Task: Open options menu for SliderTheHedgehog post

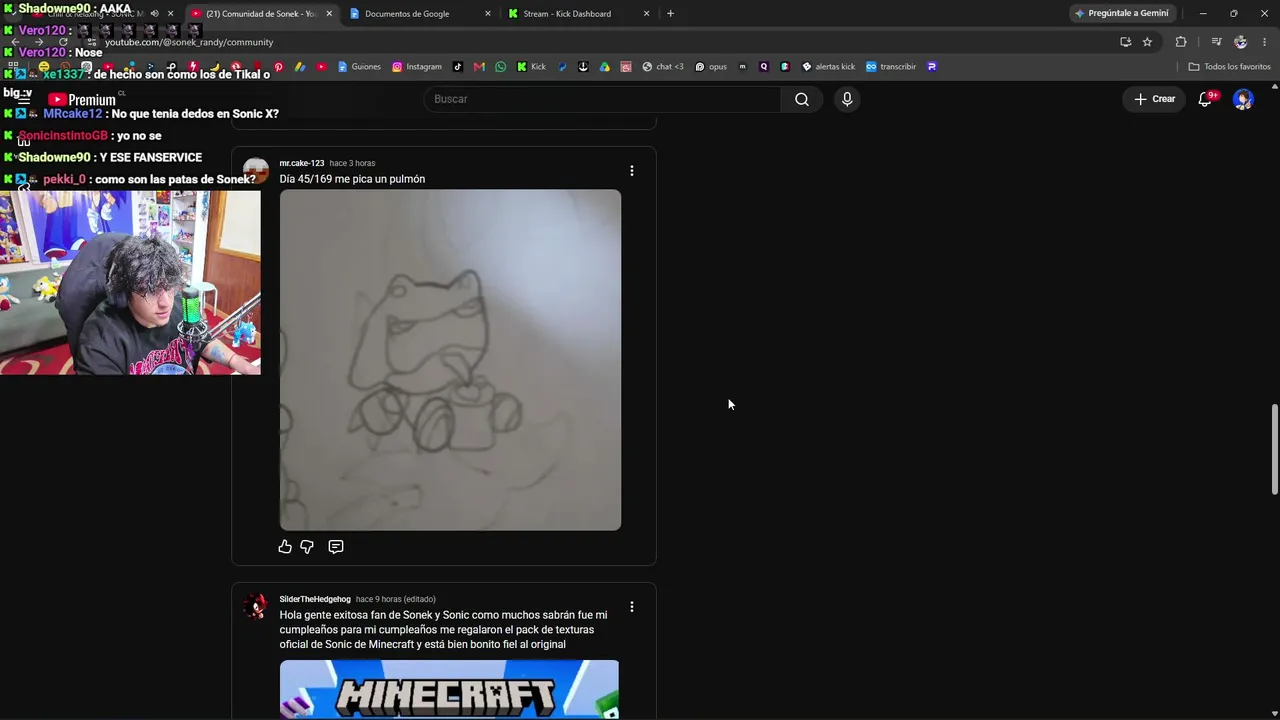Action: point(632,607)
